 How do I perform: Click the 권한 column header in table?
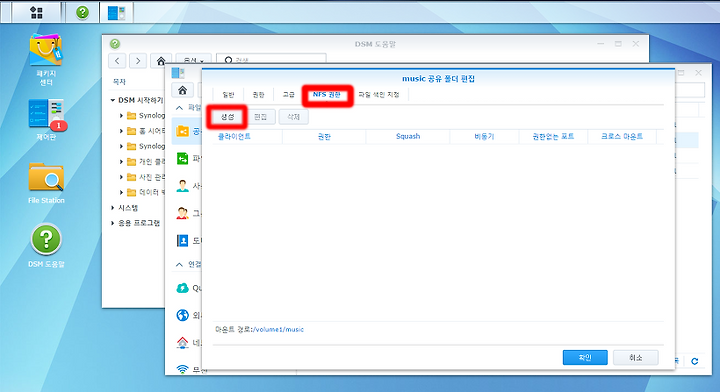pos(324,136)
